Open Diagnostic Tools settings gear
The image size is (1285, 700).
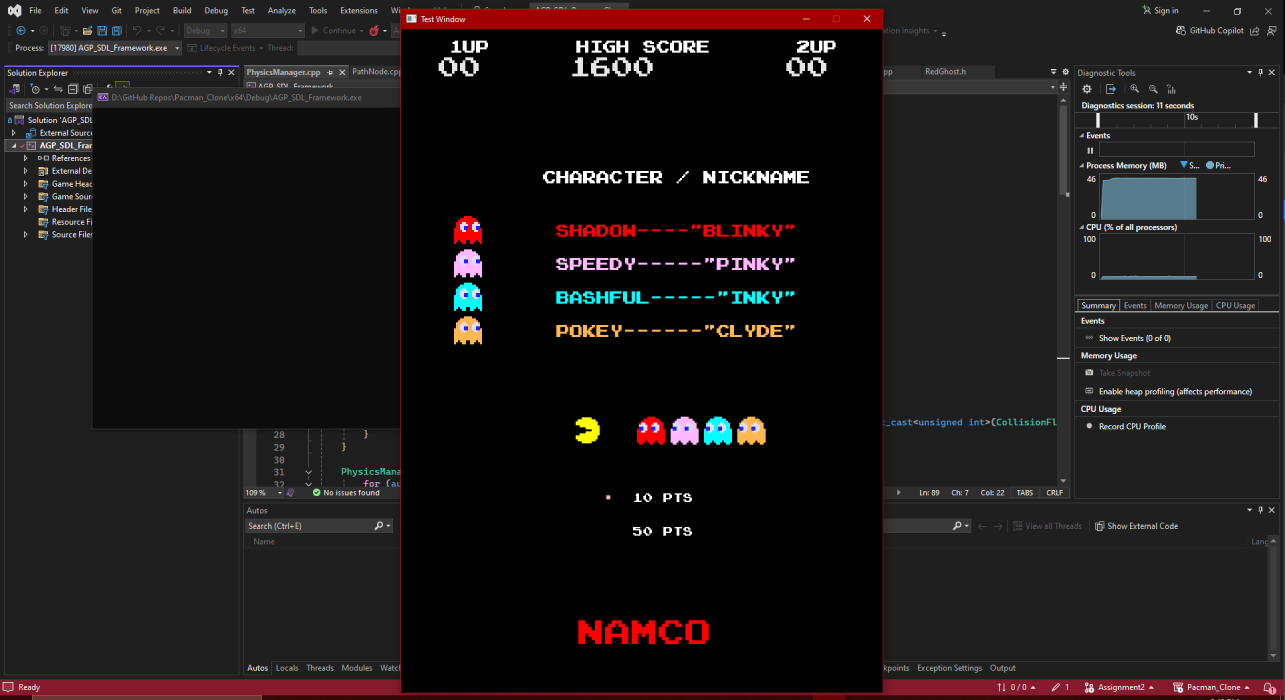[x=1087, y=89]
